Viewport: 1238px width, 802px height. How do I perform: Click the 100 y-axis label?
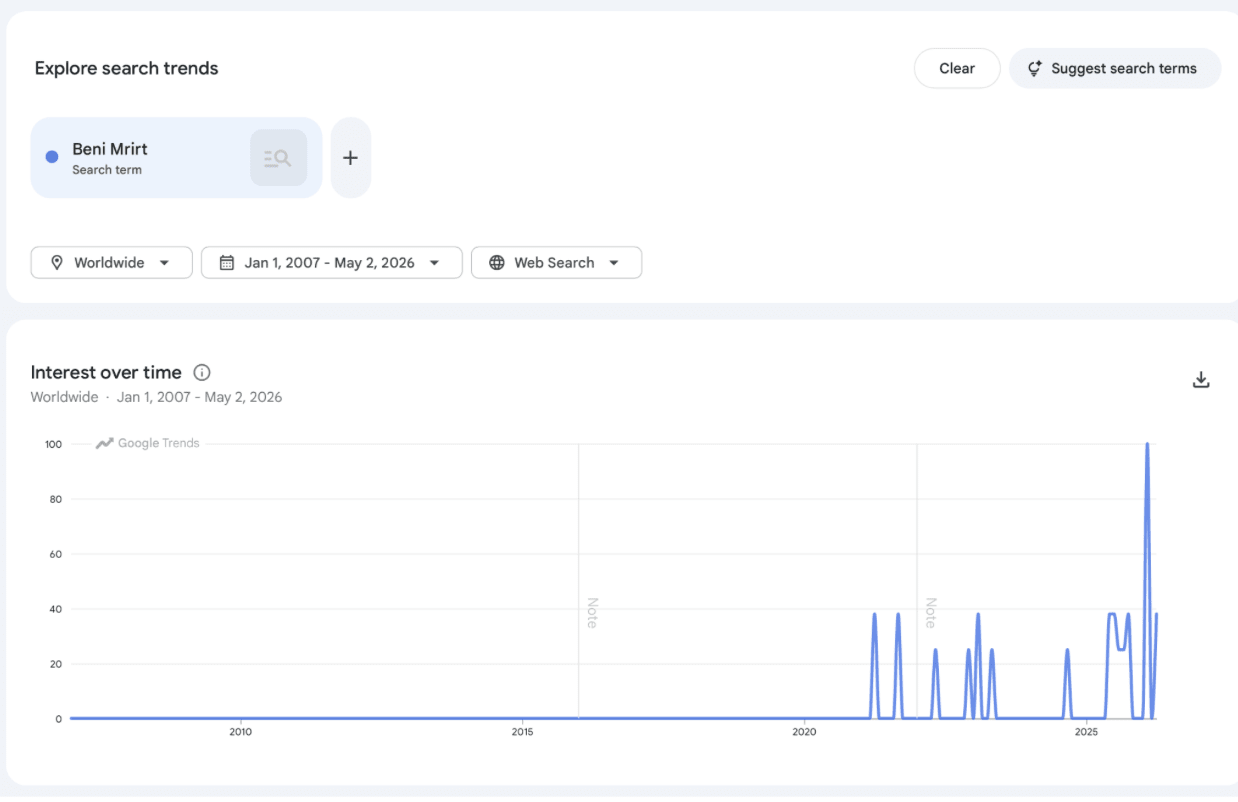pyautogui.click(x=53, y=444)
